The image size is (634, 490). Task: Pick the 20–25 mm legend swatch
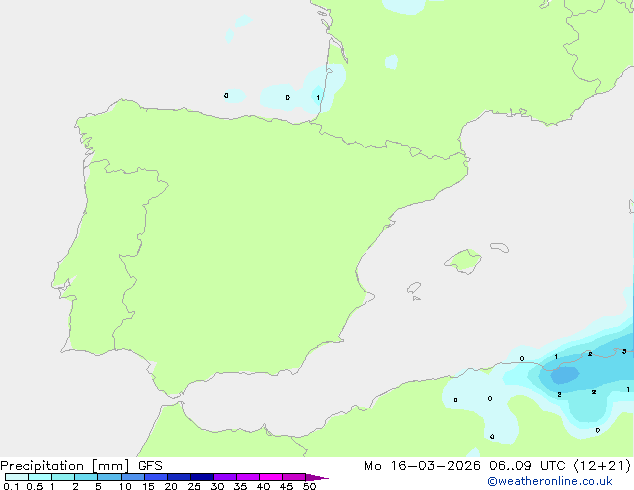[x=179, y=477]
